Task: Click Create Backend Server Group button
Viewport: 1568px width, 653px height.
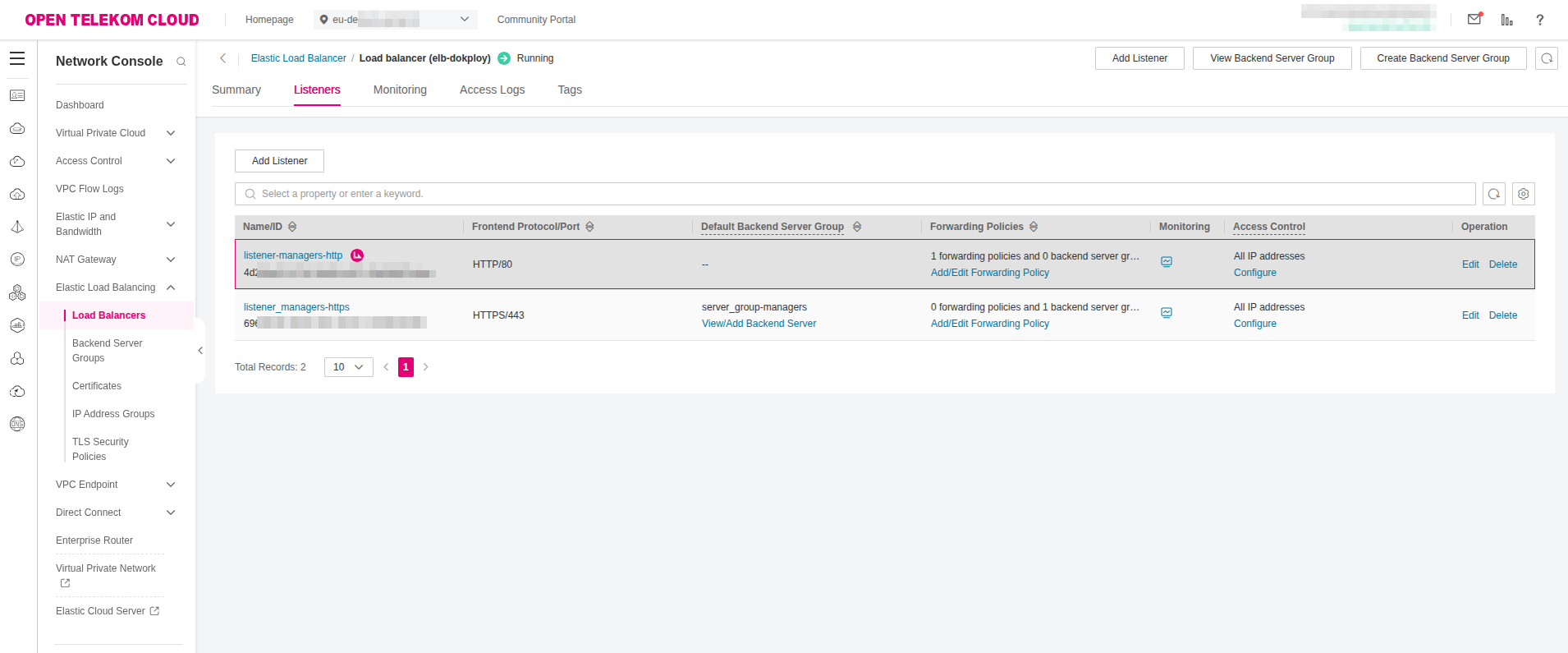Action: click(x=1442, y=58)
